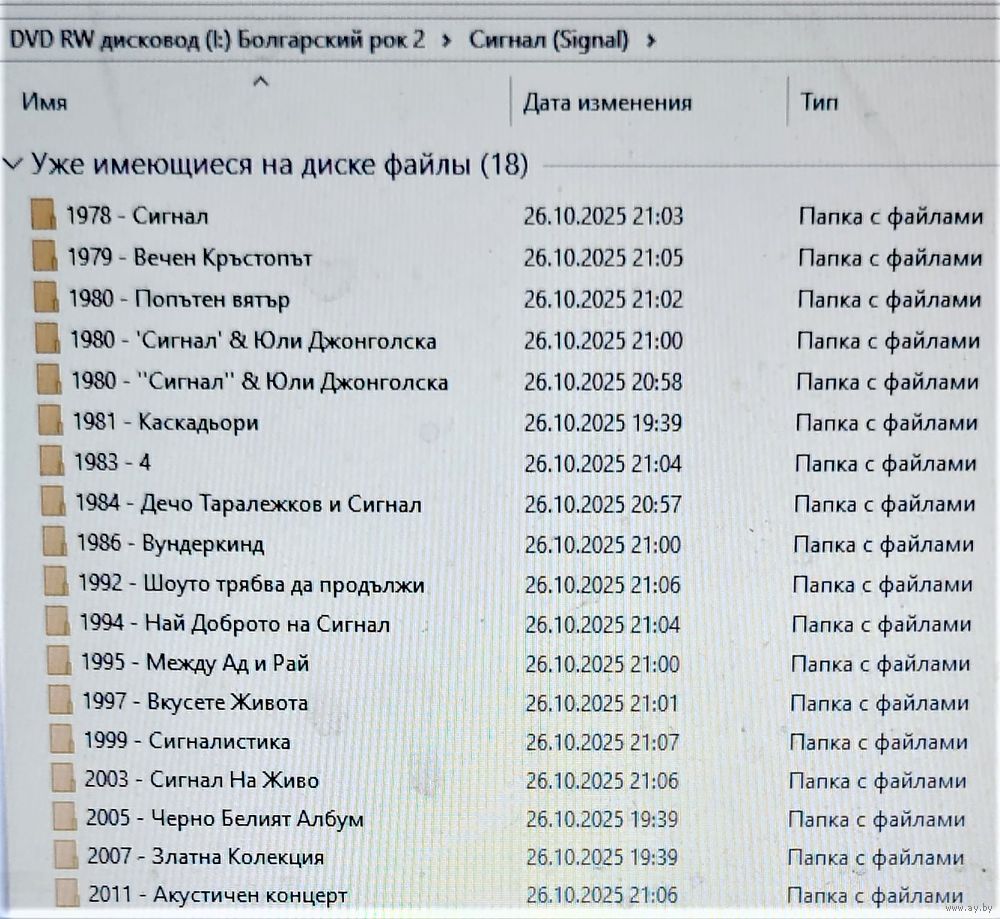Select folder icon of 1981 - Каскадьори
The height and width of the screenshot is (919, 1000).
point(49,421)
